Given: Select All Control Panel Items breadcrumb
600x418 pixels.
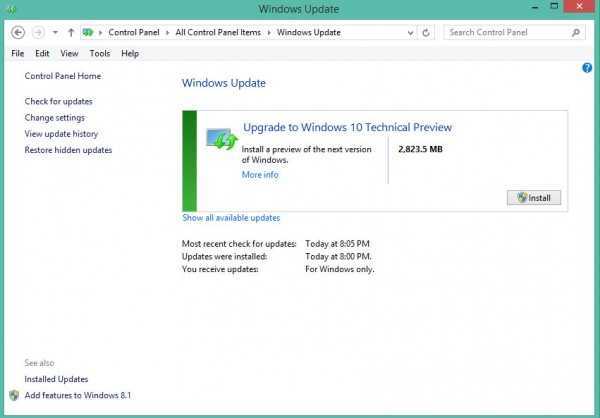Looking at the screenshot, I should (x=218, y=33).
